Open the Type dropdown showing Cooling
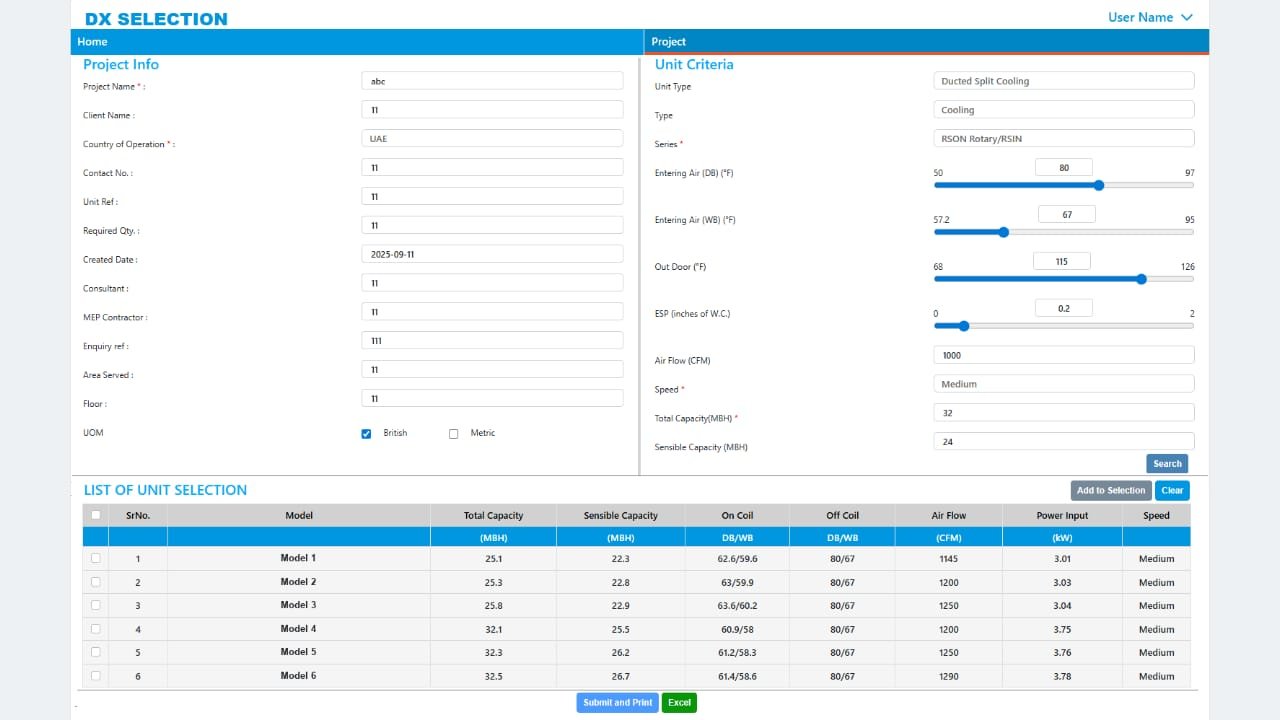Image resolution: width=1280 pixels, height=720 pixels. pyautogui.click(x=1064, y=110)
